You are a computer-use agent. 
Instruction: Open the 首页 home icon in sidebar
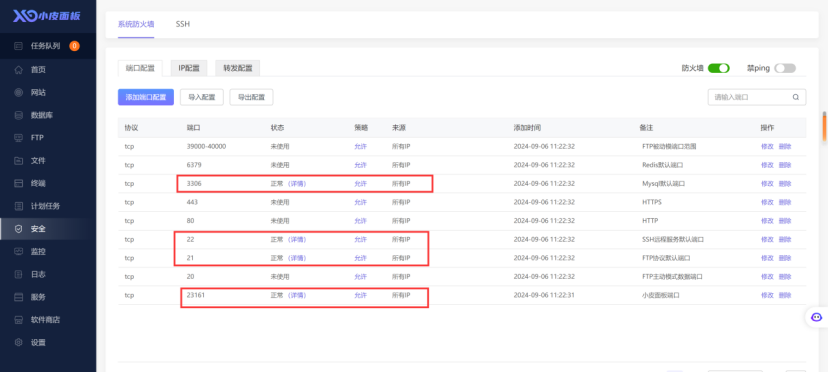[x=18, y=70]
